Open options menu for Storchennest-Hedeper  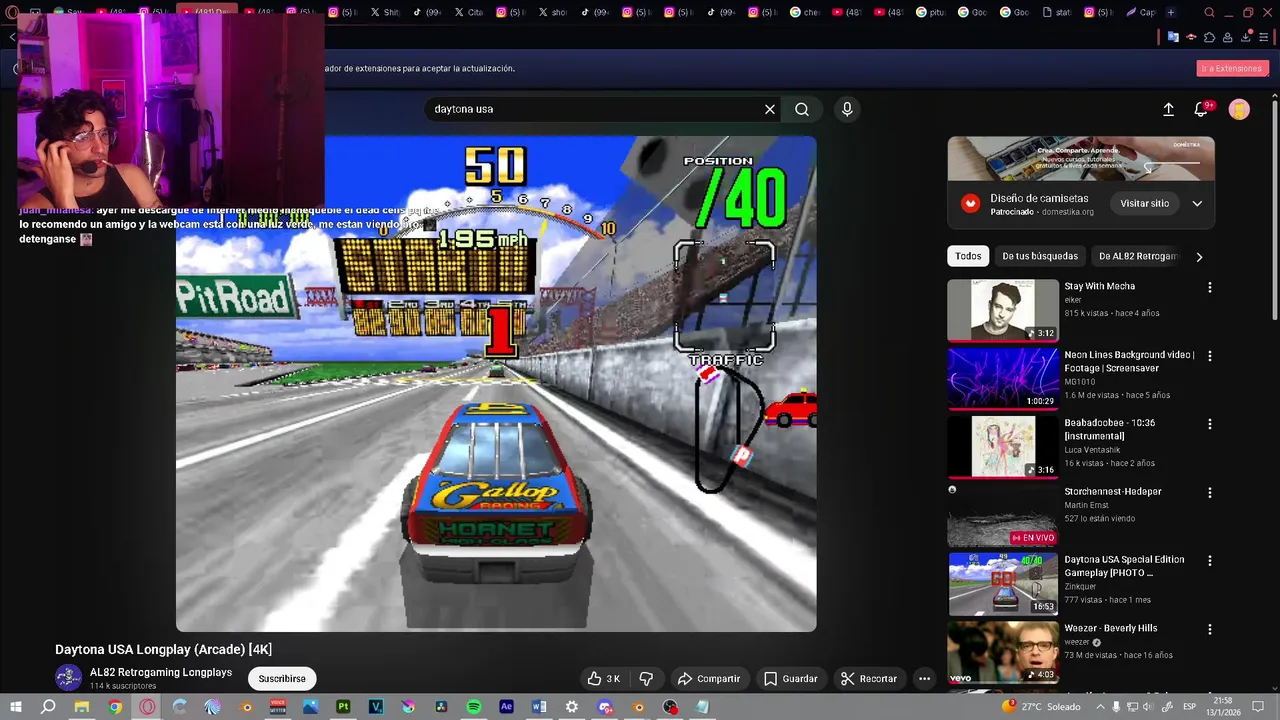click(1210, 492)
